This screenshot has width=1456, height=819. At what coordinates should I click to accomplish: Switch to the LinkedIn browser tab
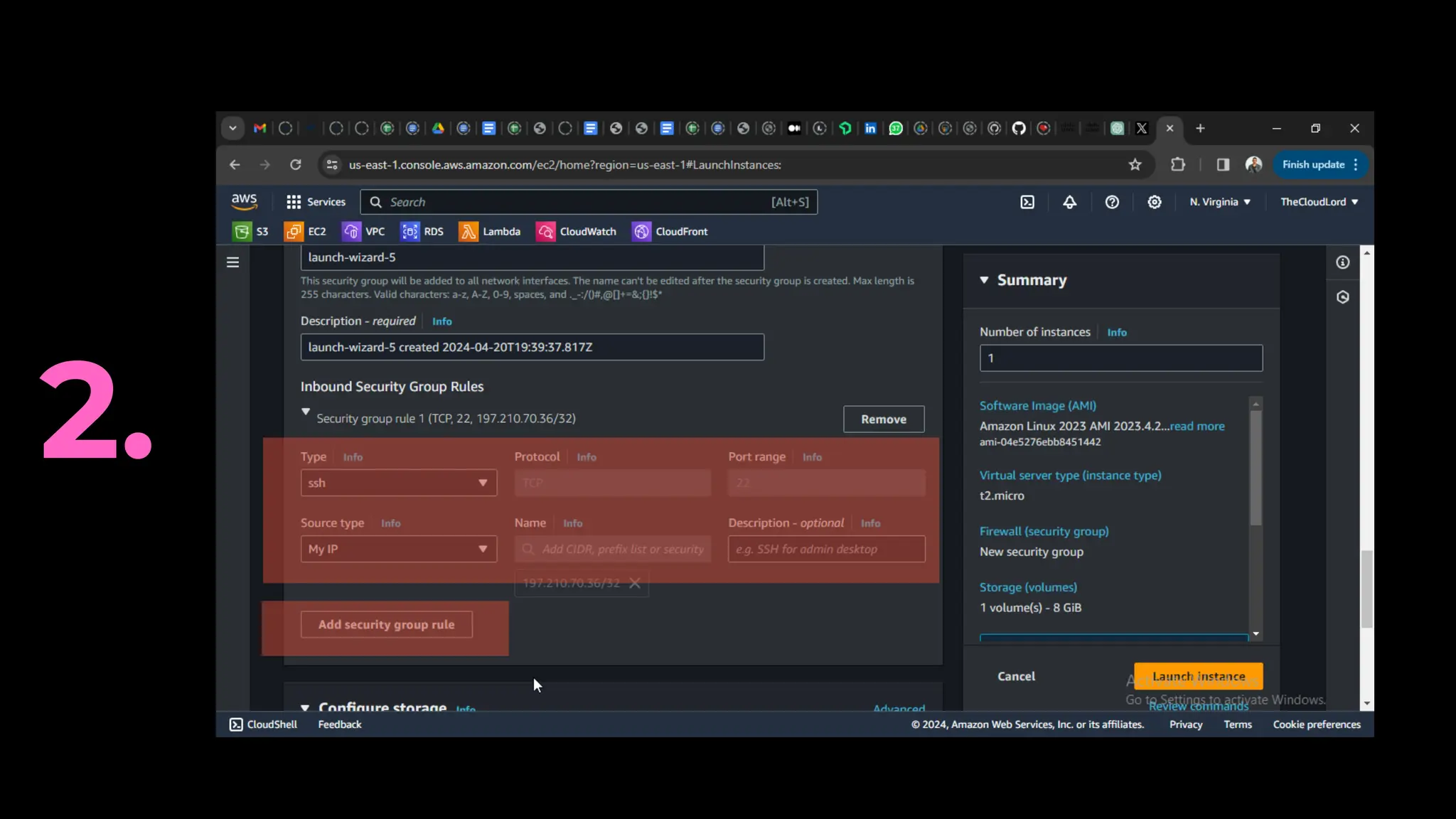(870, 129)
